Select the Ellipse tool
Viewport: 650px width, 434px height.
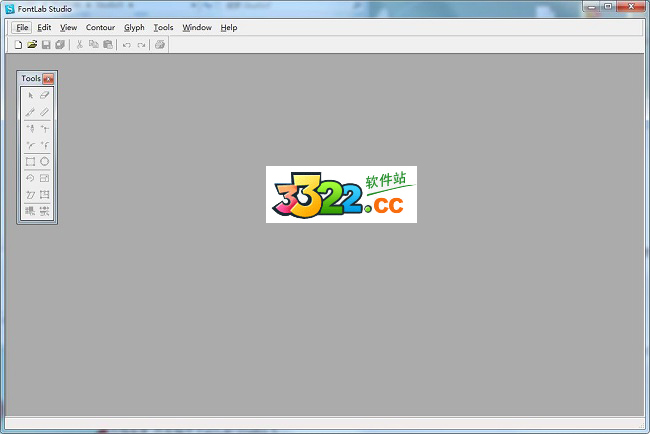point(44,162)
